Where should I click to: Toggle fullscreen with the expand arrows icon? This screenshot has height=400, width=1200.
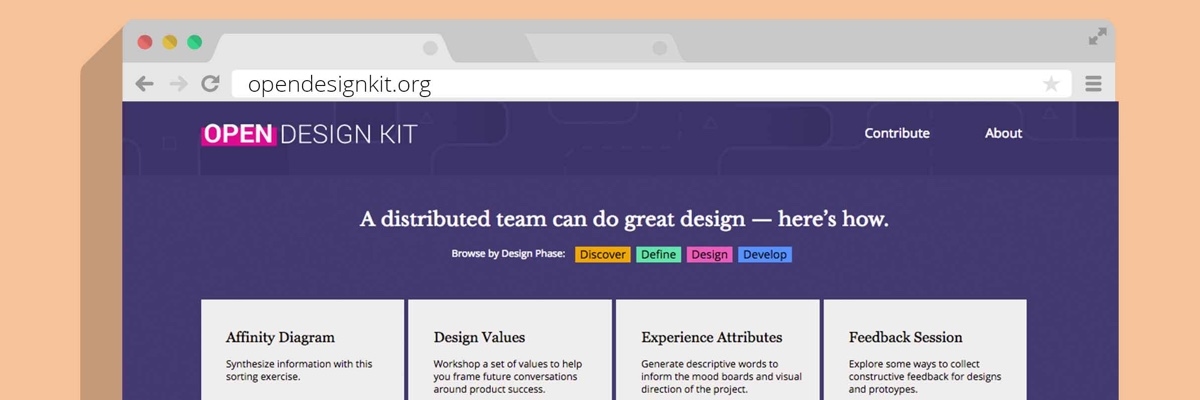(1097, 37)
